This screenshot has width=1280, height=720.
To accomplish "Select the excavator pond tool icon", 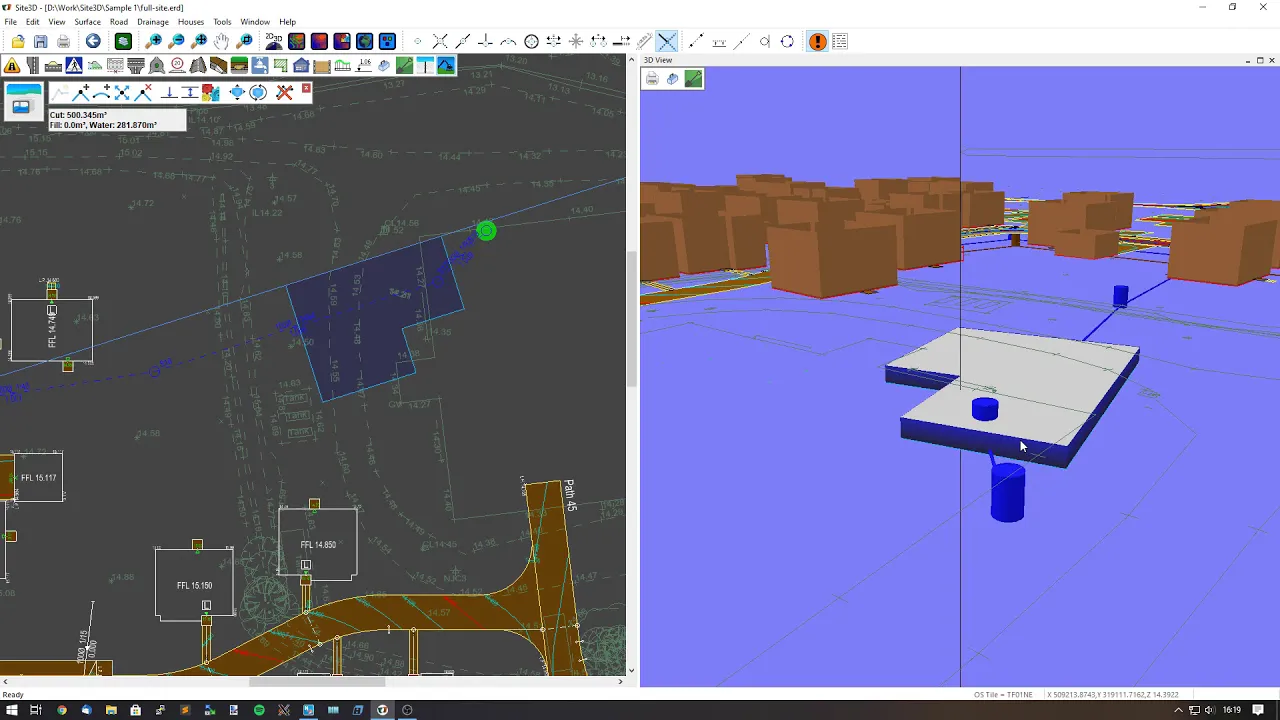I will [x=446, y=66].
